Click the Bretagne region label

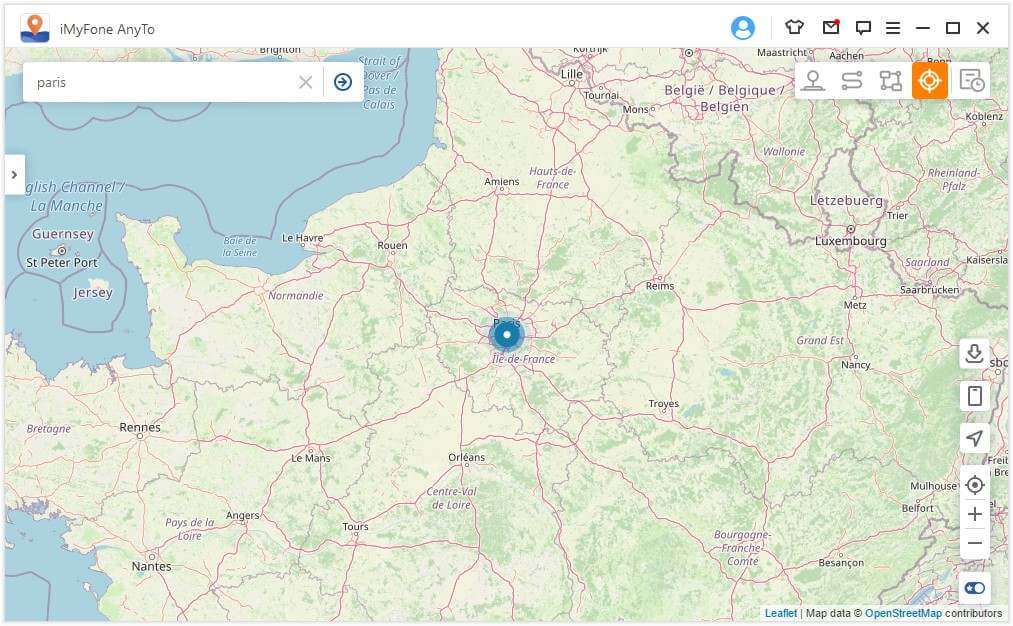(x=48, y=429)
